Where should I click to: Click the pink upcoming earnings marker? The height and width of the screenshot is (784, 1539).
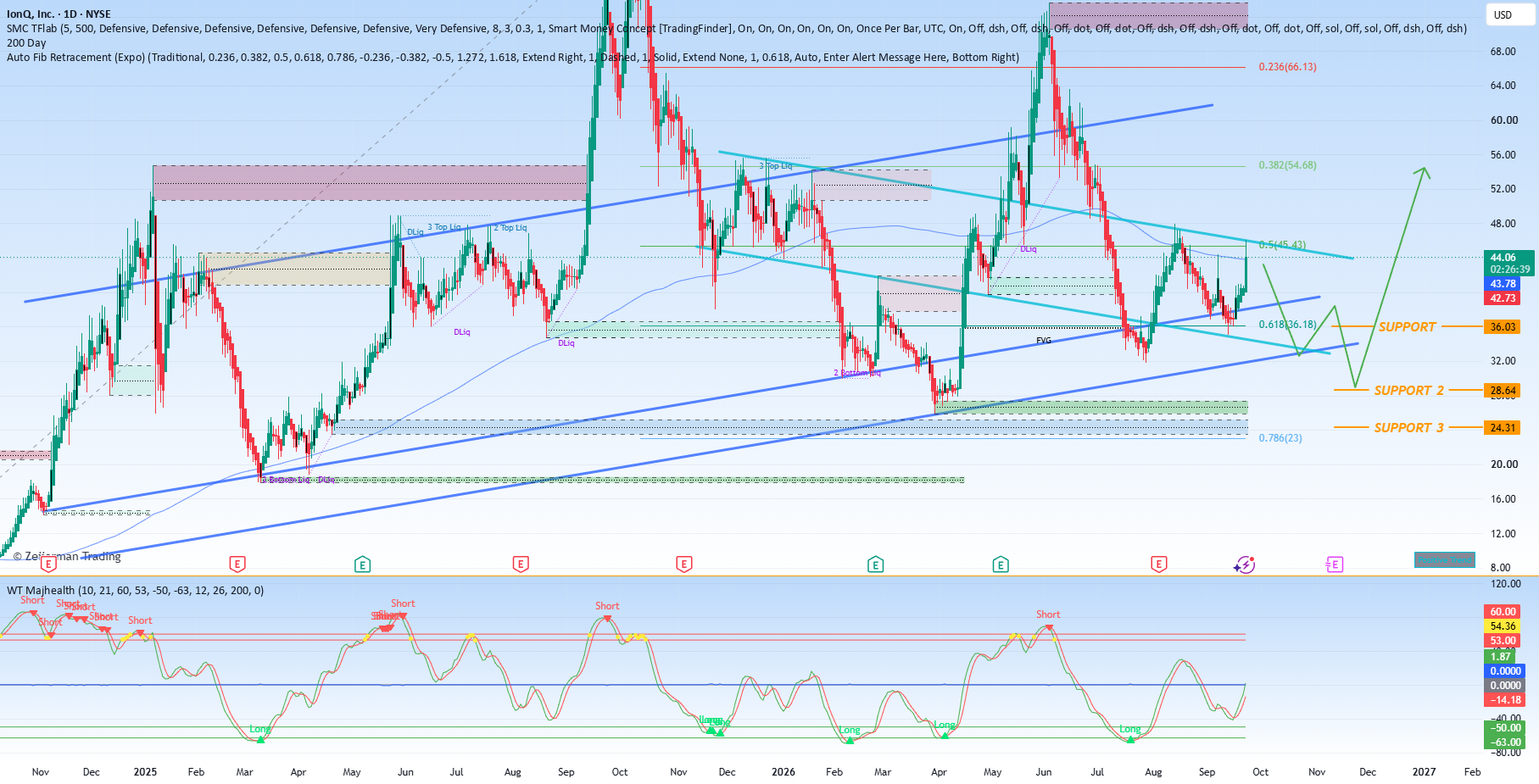coord(1334,564)
